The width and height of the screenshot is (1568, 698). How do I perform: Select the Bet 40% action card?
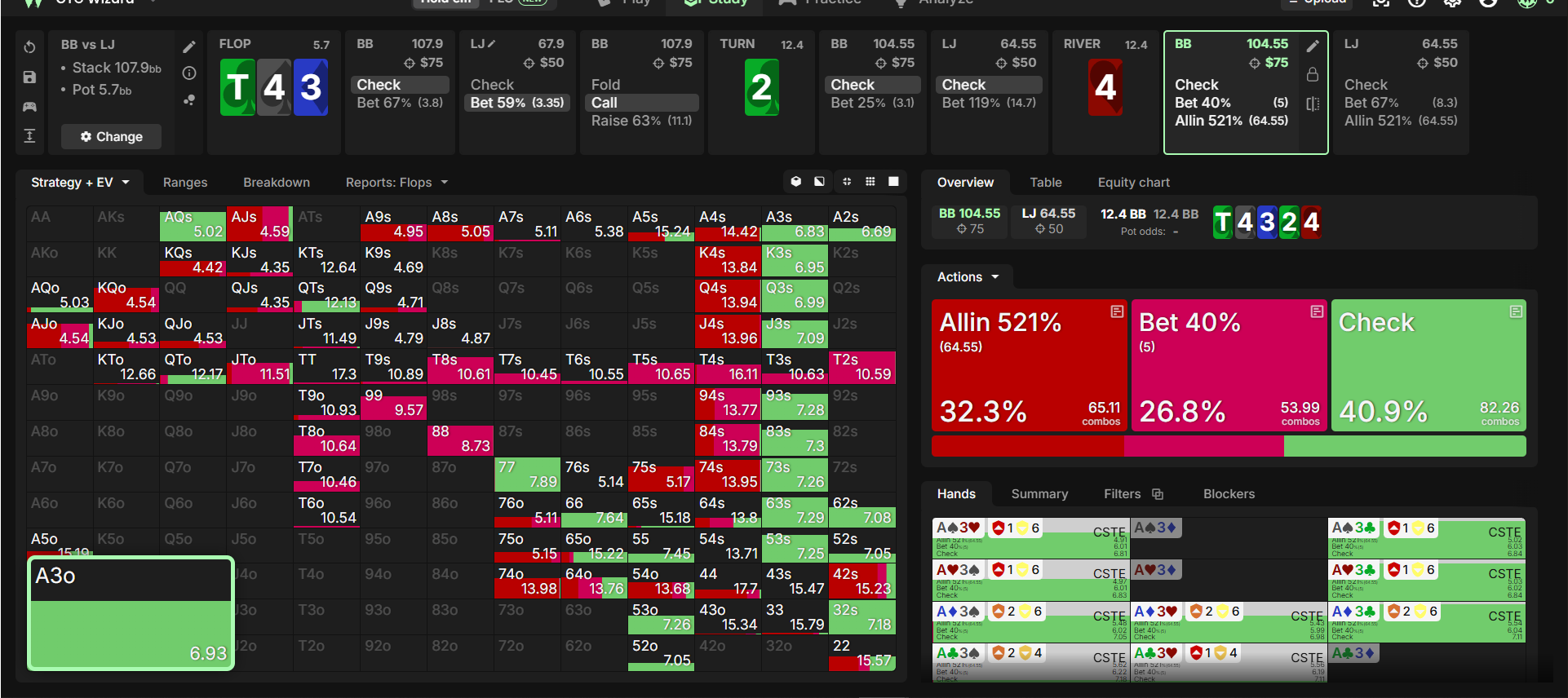[x=1229, y=365]
